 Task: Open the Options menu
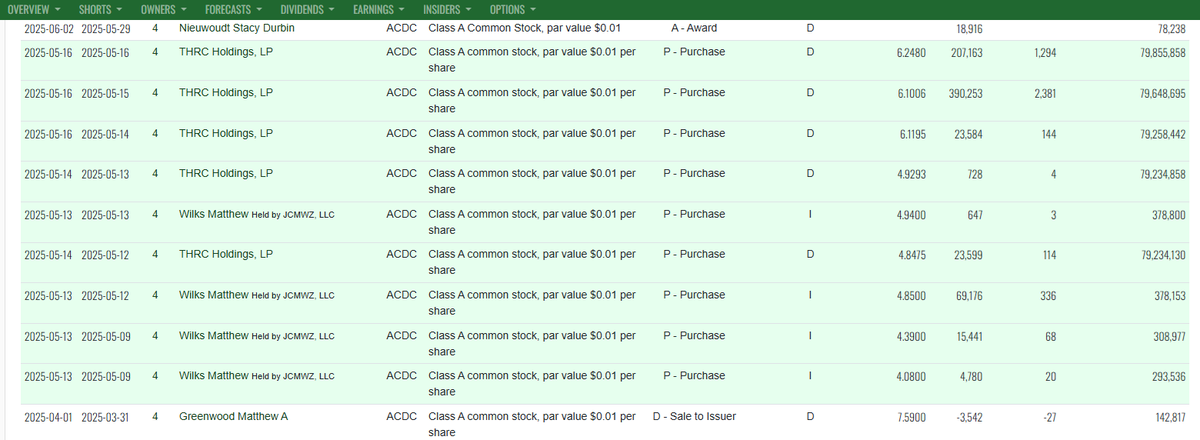pos(513,9)
